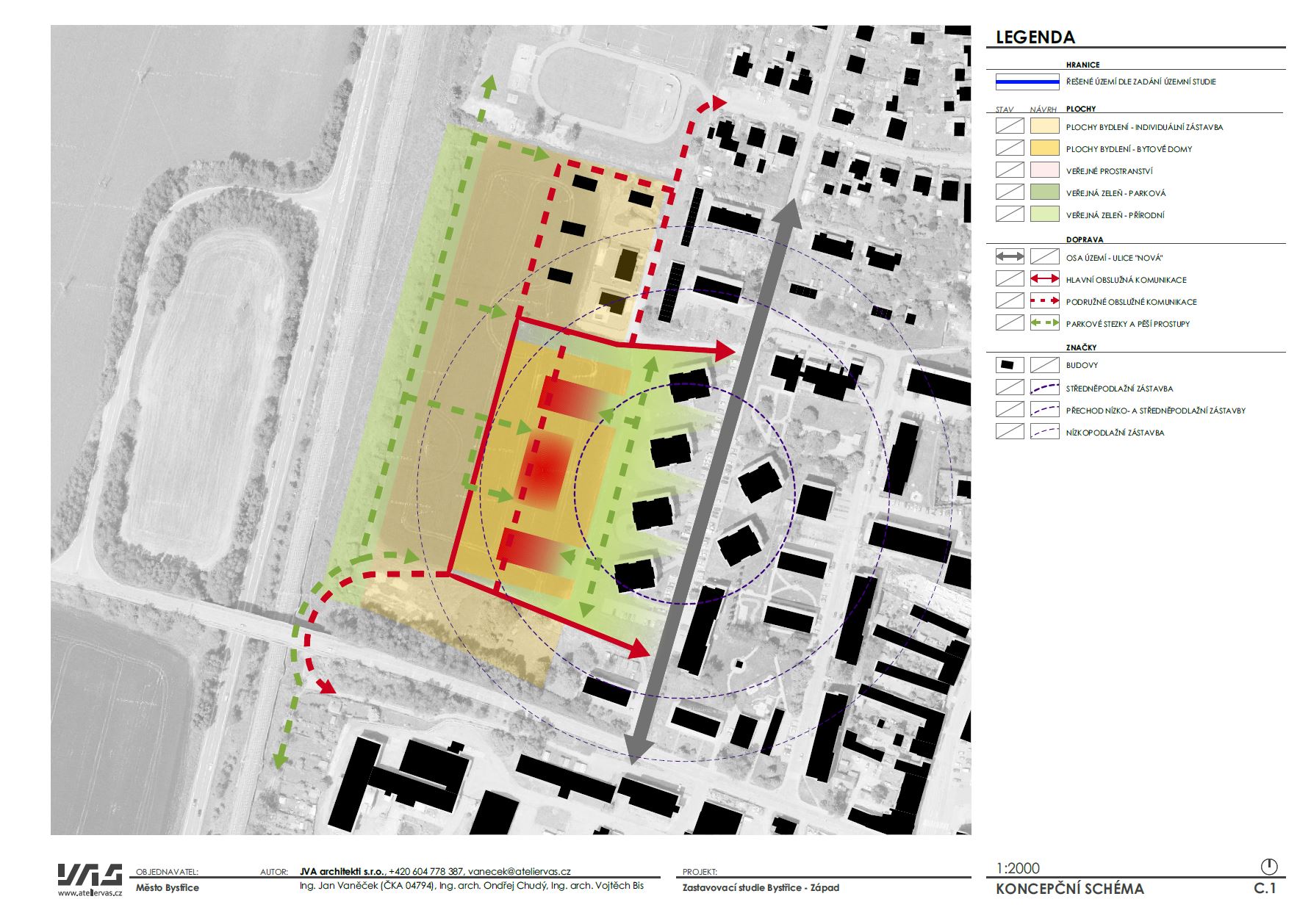The width and height of the screenshot is (1311, 924).
Task: Click the dashed arc symbol for Středněpodlažní zástavba
Action: pyautogui.click(x=1044, y=388)
